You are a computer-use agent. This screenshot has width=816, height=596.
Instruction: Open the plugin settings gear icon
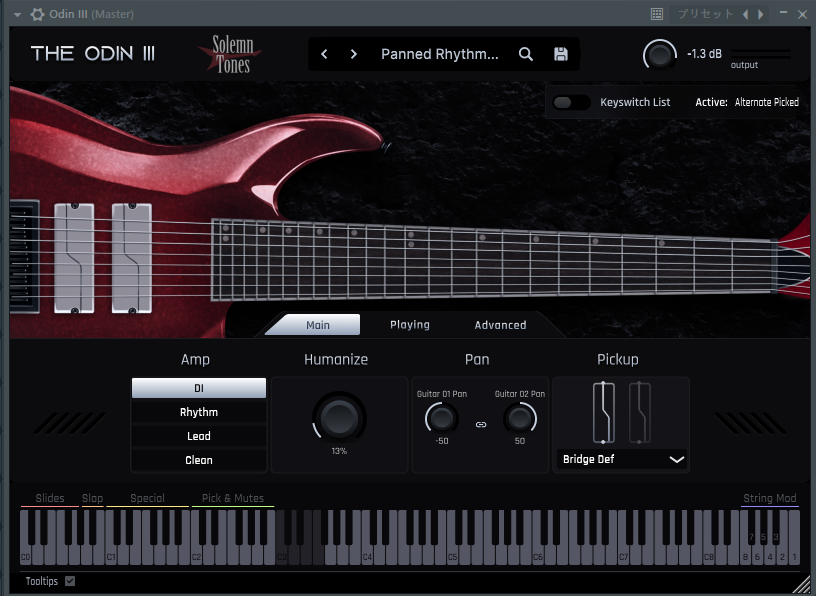[37, 14]
